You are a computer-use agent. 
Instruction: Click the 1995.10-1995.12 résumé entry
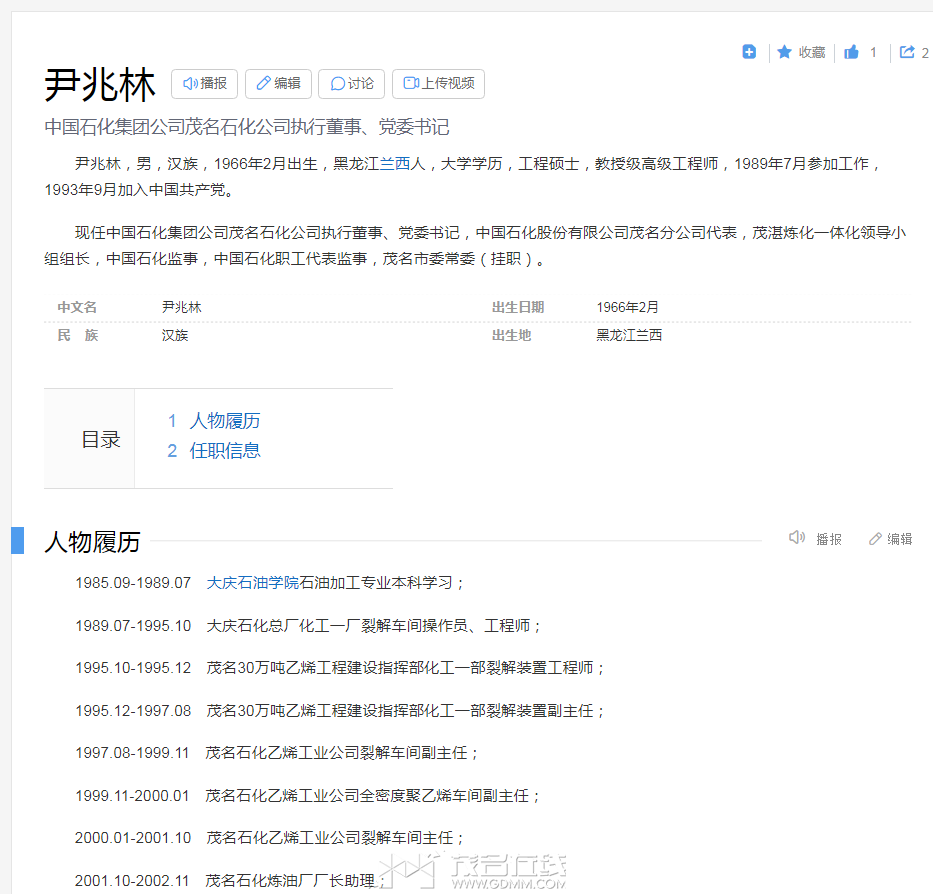coord(340,668)
